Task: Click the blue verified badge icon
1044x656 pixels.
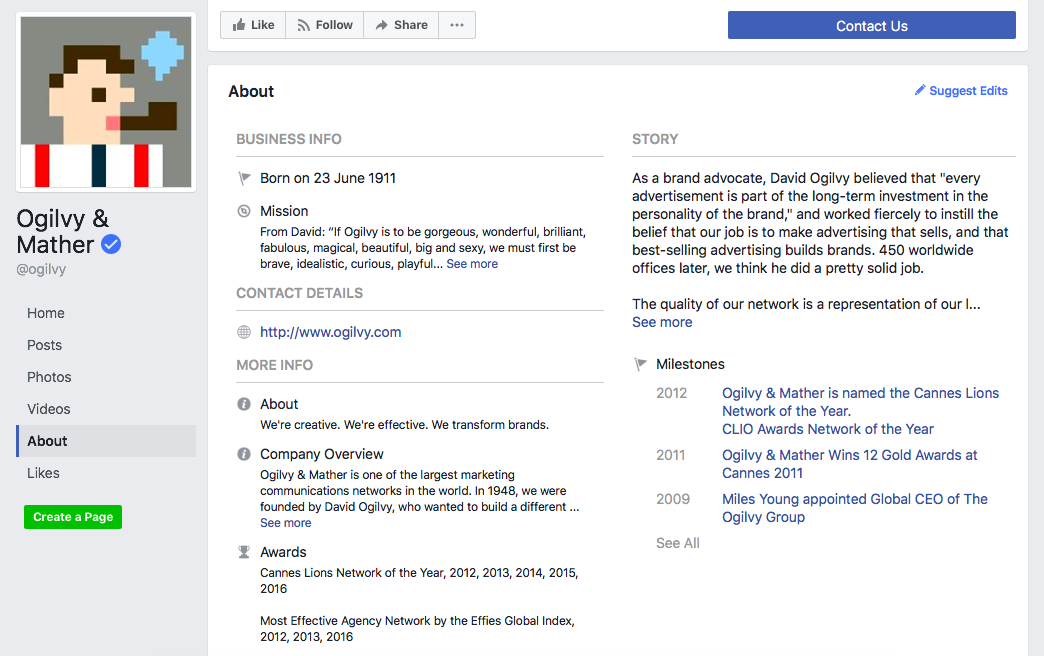Action: (x=111, y=244)
